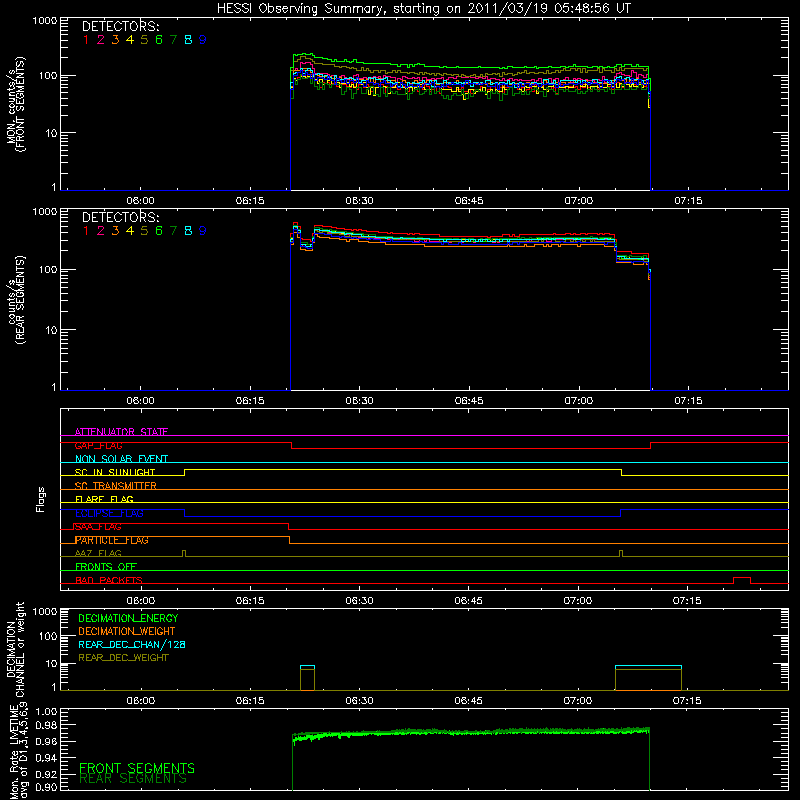Click the raised BAD_PACKETS pulse after 07:15
Viewport: 800px width, 800px height.
(742, 580)
